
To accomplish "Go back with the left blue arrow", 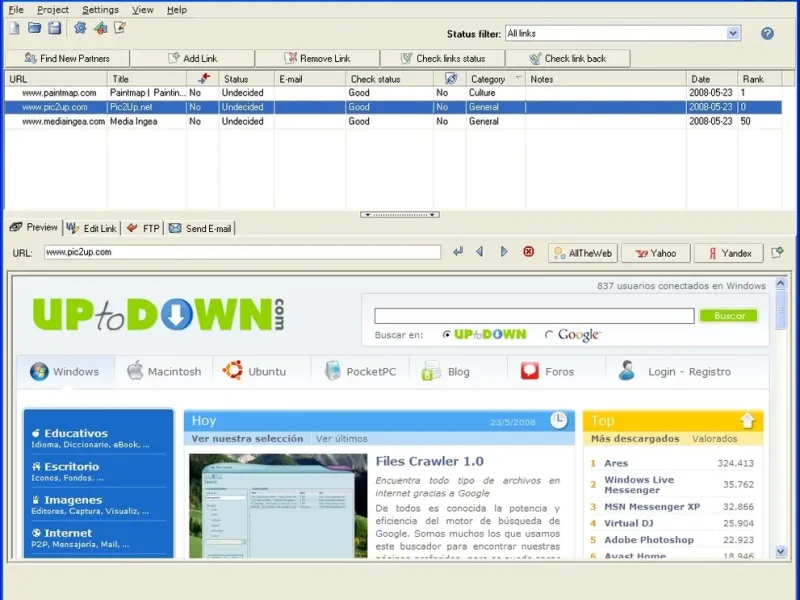I will point(480,252).
